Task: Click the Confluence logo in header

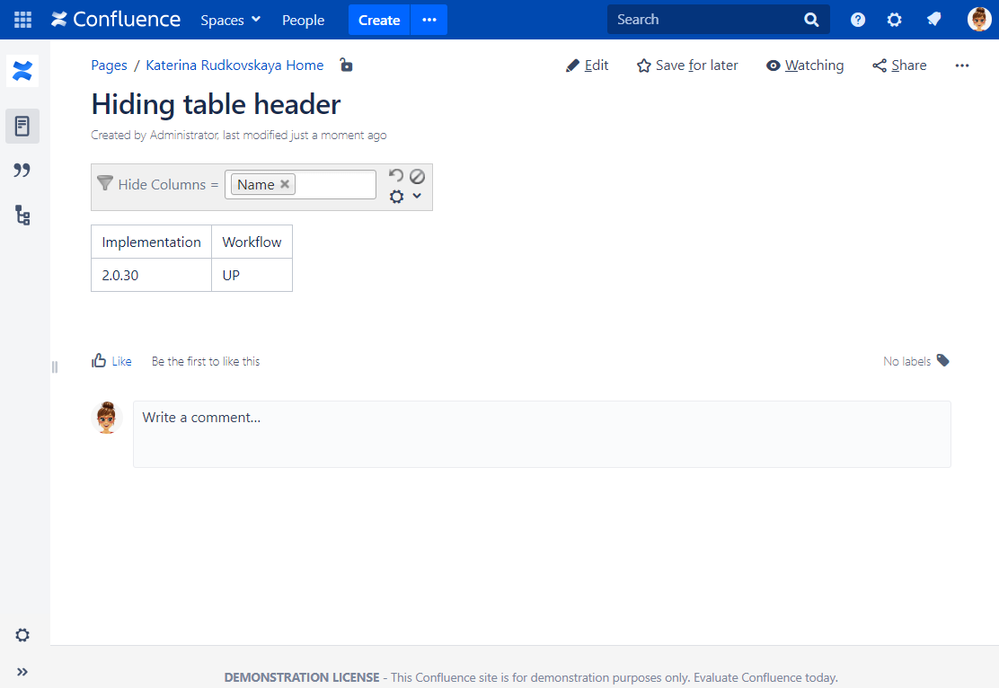Action: coord(116,20)
